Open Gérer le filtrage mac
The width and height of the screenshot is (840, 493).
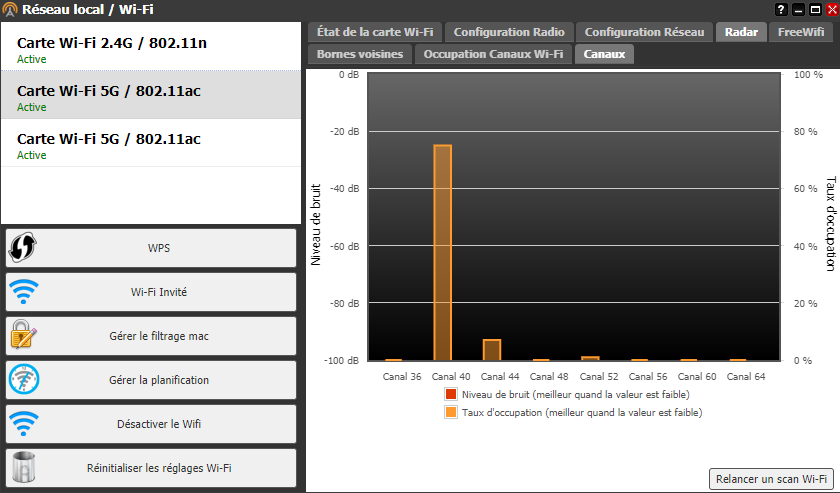(151, 336)
